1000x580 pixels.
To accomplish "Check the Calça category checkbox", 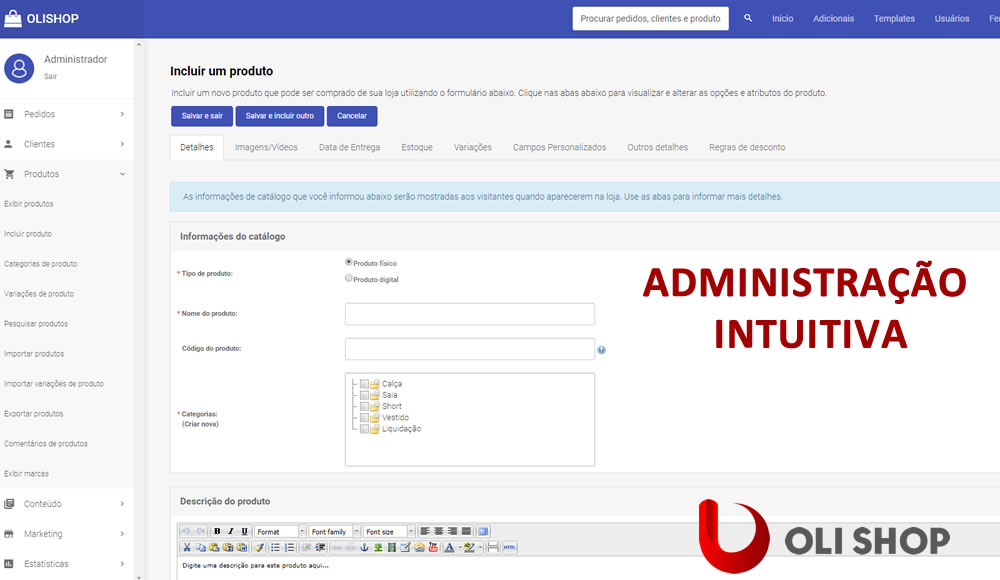I will coord(365,384).
